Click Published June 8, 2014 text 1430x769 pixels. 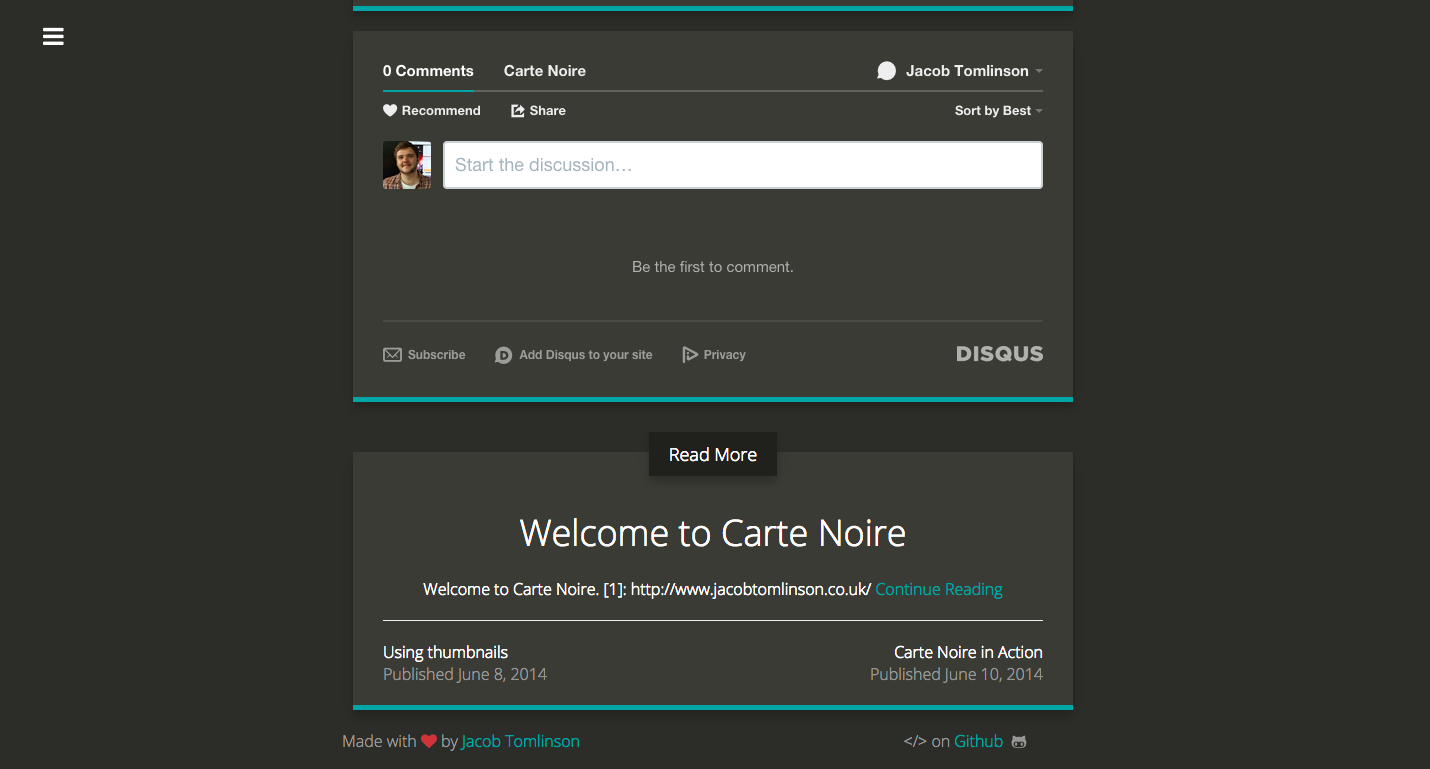(x=465, y=674)
